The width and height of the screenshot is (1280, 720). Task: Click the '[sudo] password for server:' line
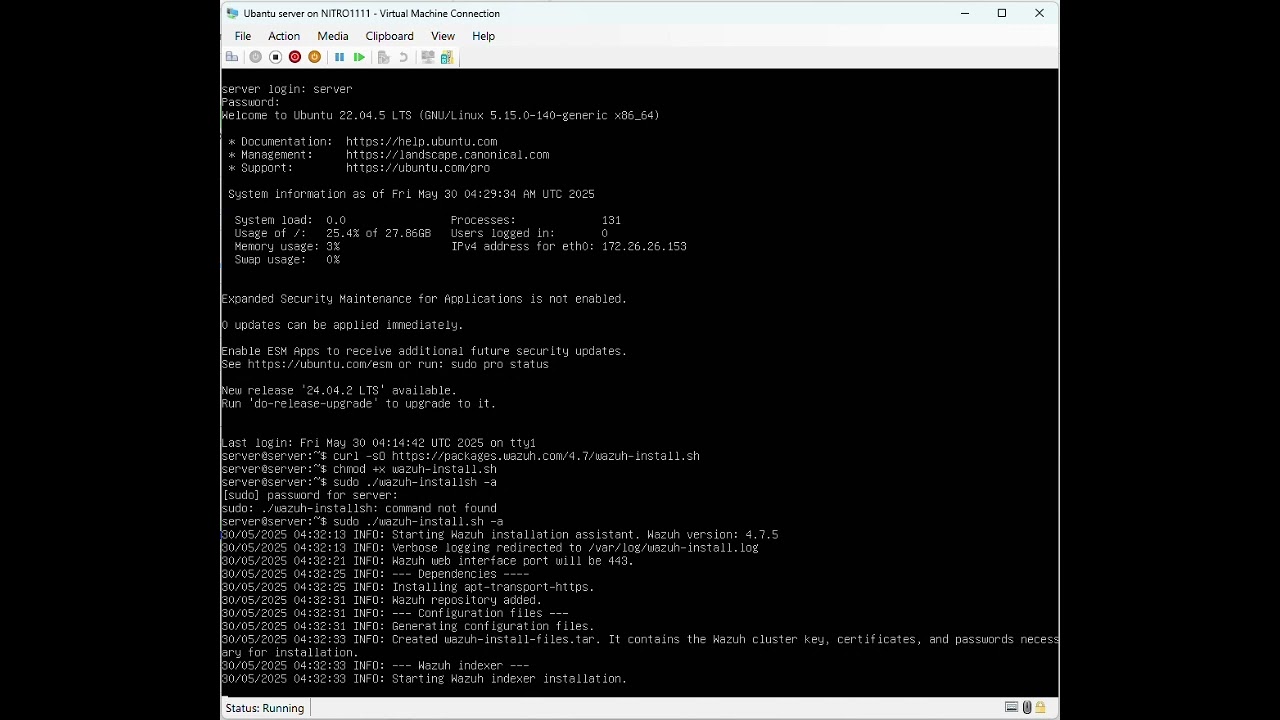(x=310, y=495)
